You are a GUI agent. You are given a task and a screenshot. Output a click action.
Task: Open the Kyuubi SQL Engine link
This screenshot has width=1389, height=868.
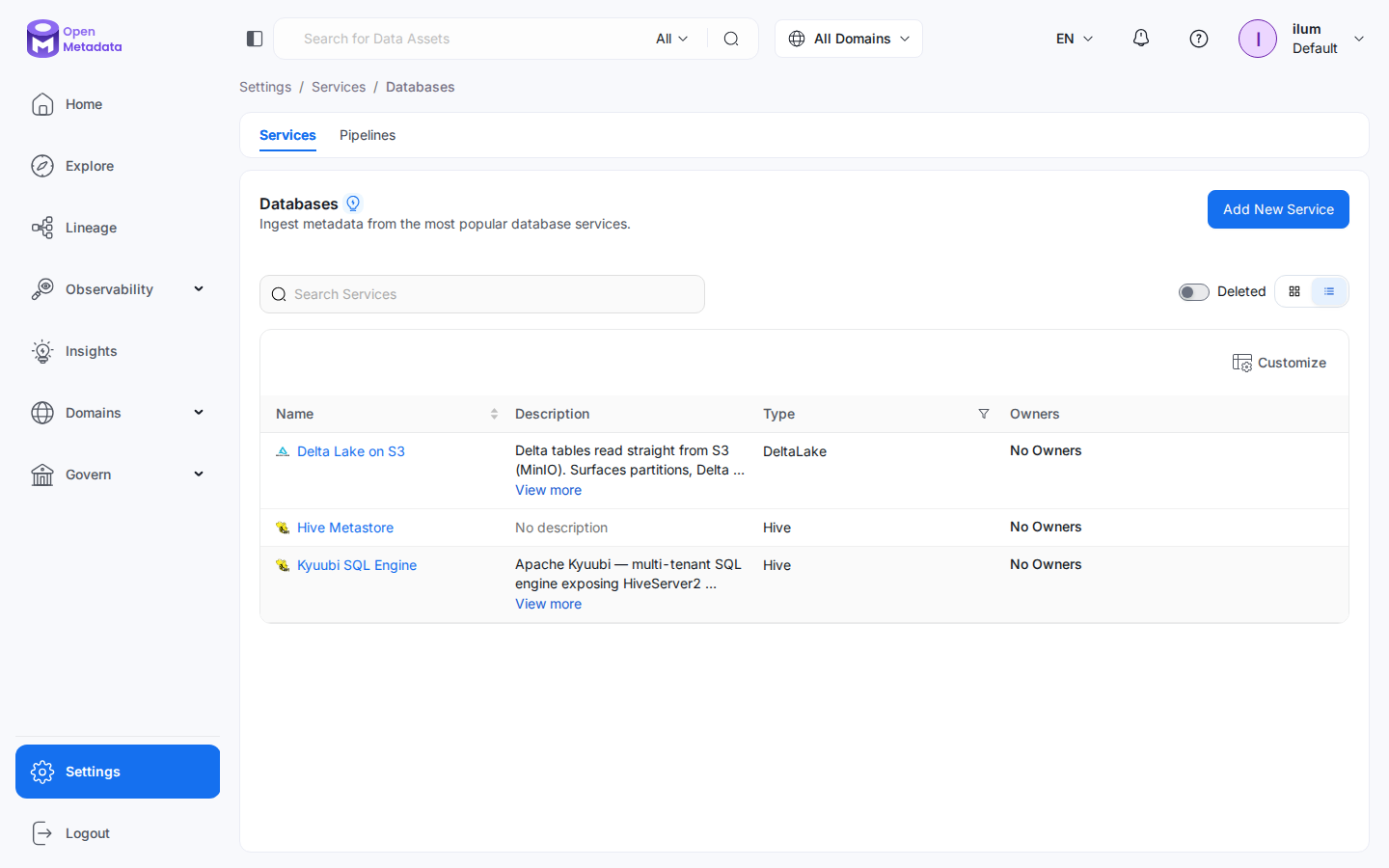pyautogui.click(x=357, y=565)
